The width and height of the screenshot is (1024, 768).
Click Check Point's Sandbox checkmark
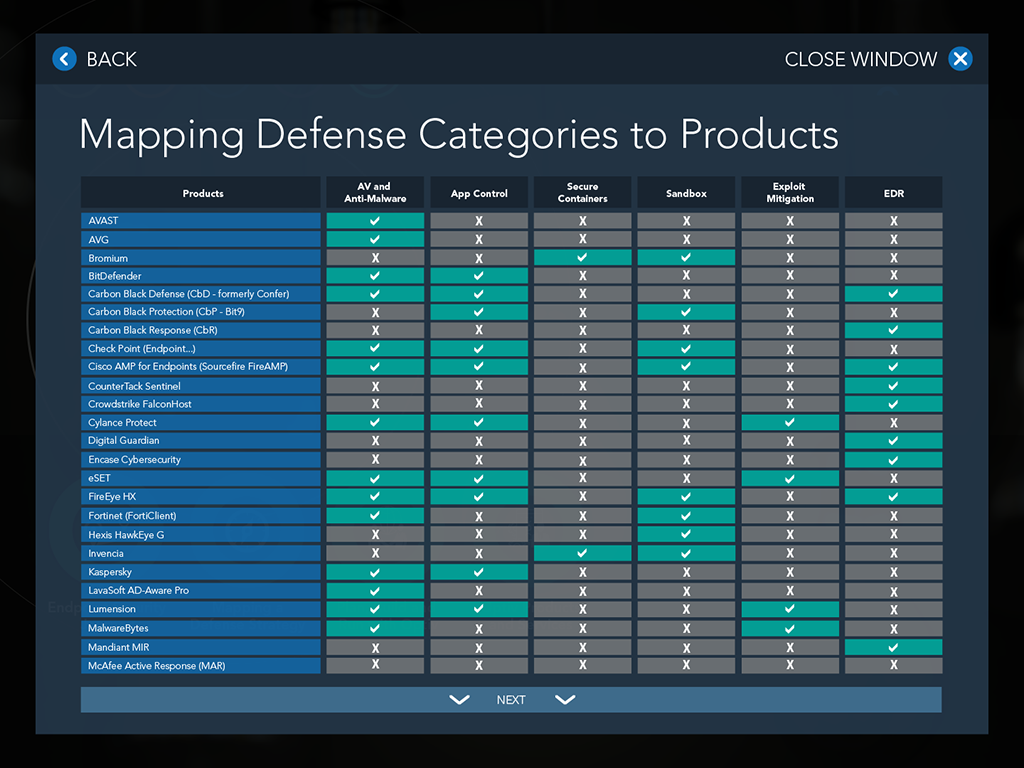pos(686,349)
